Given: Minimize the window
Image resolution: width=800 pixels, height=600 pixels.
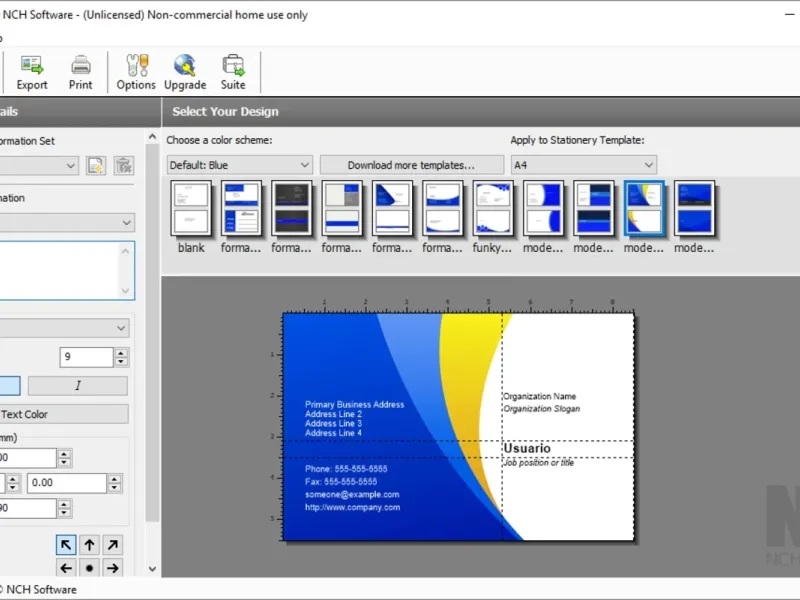Looking at the screenshot, I should click(x=790, y=15).
